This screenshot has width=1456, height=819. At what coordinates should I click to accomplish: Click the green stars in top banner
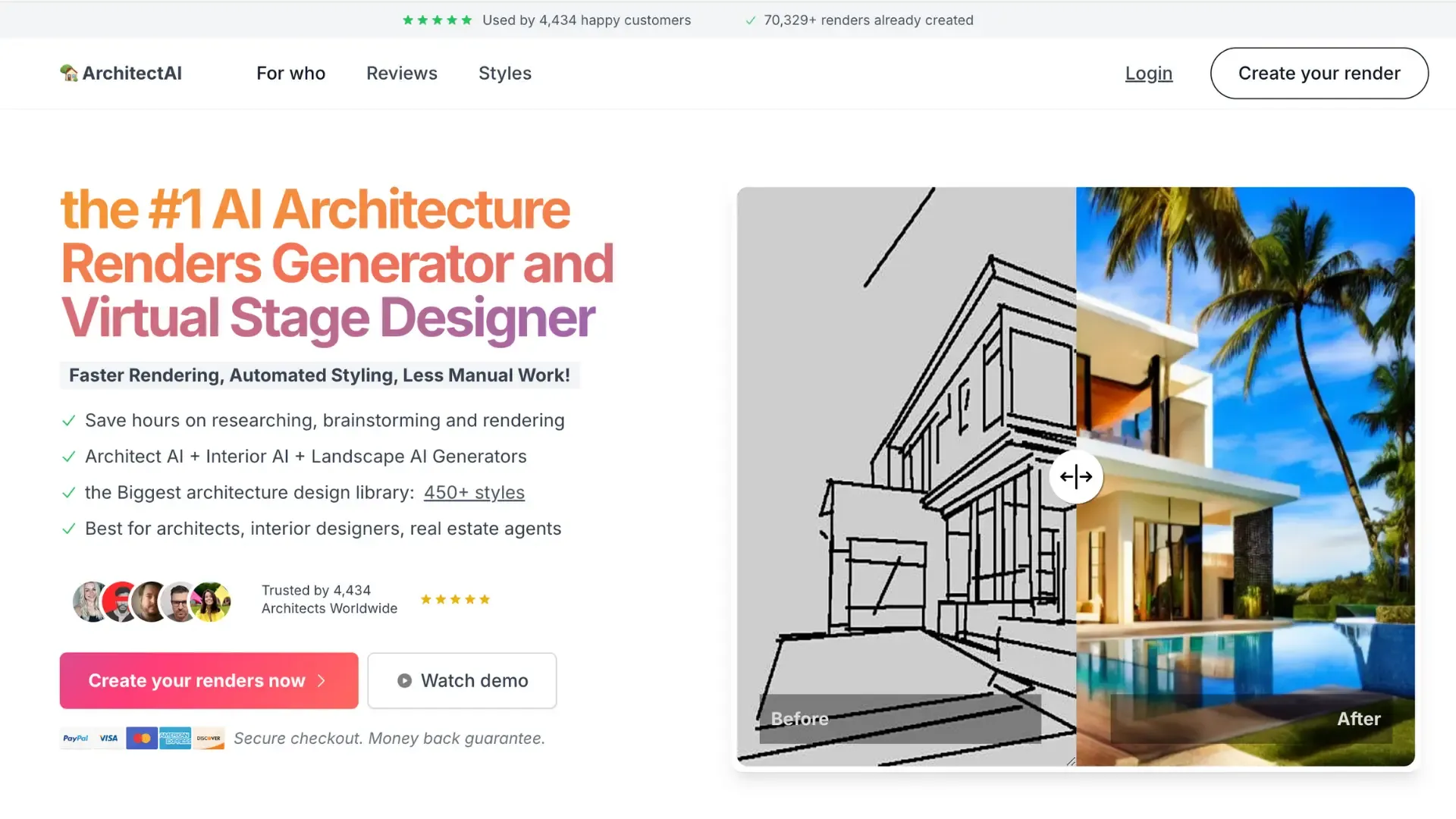438,20
